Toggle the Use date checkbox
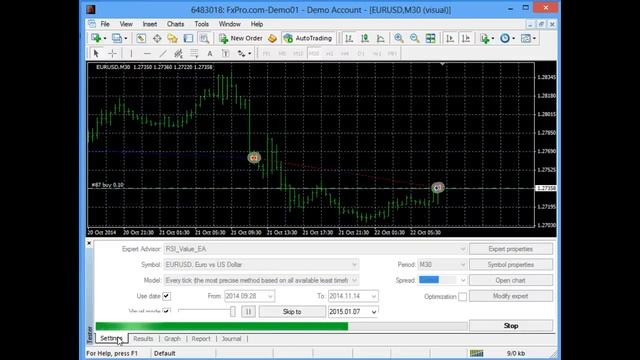The width and height of the screenshot is (640, 360). coord(167,296)
